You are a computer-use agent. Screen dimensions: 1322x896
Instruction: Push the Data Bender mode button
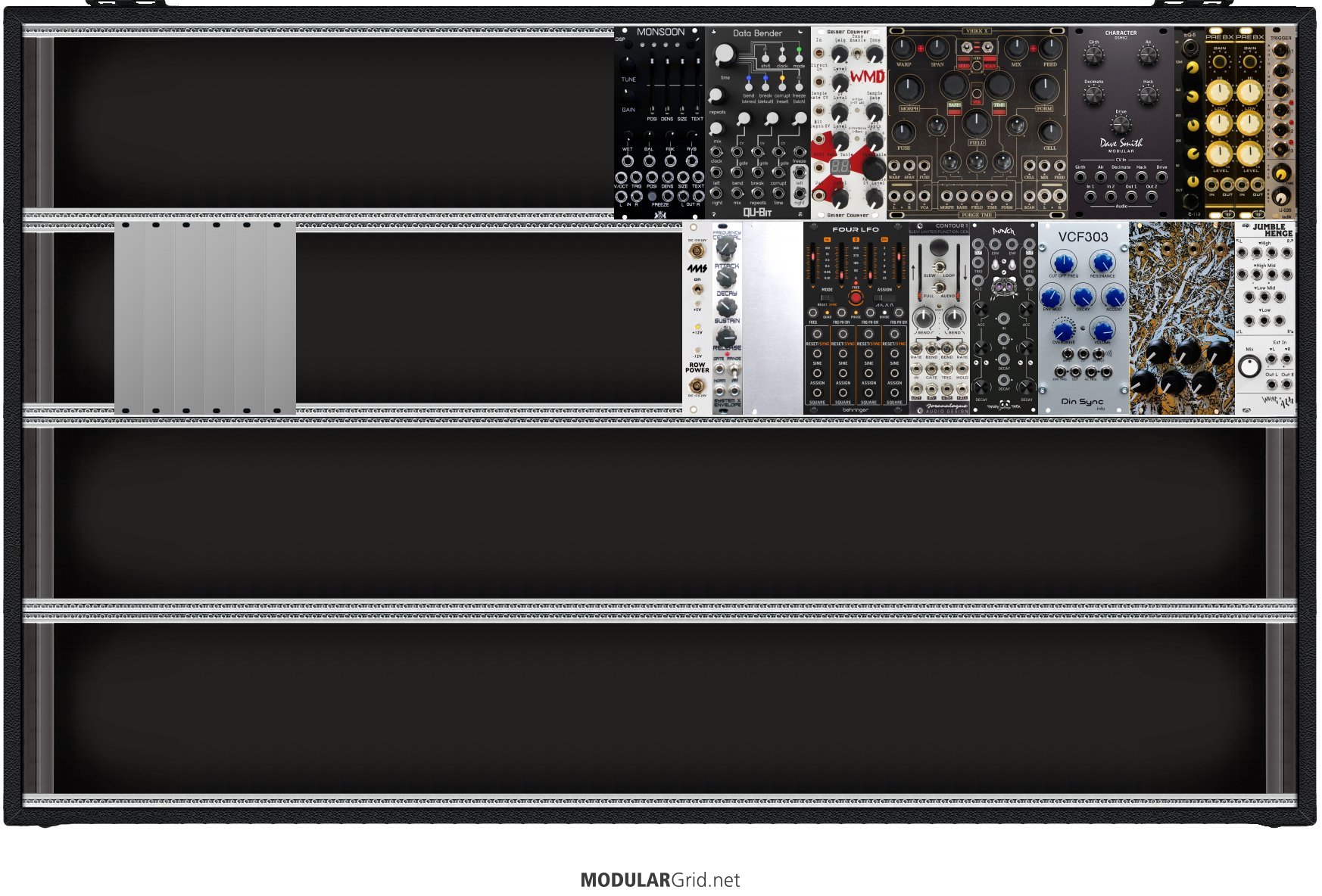799,58
